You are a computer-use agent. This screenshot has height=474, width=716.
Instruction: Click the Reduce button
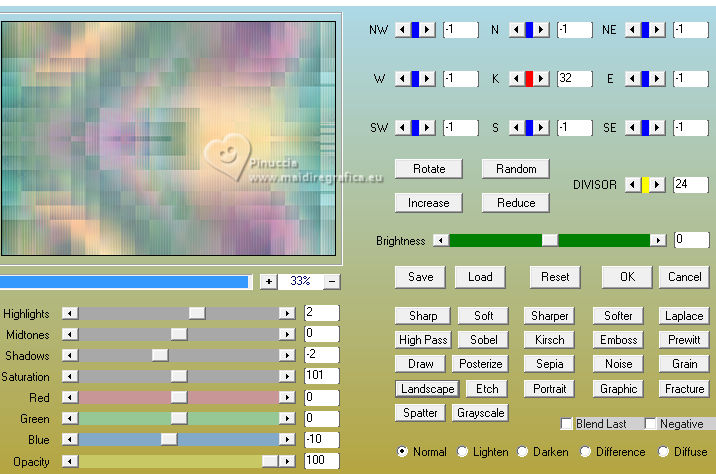516,203
